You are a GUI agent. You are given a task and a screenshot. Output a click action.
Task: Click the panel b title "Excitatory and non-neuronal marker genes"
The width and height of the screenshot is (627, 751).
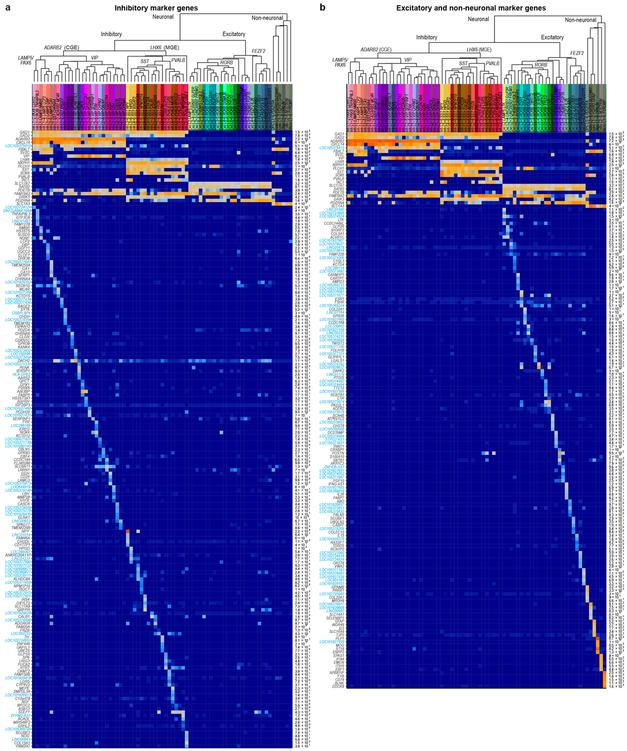tap(471, 8)
